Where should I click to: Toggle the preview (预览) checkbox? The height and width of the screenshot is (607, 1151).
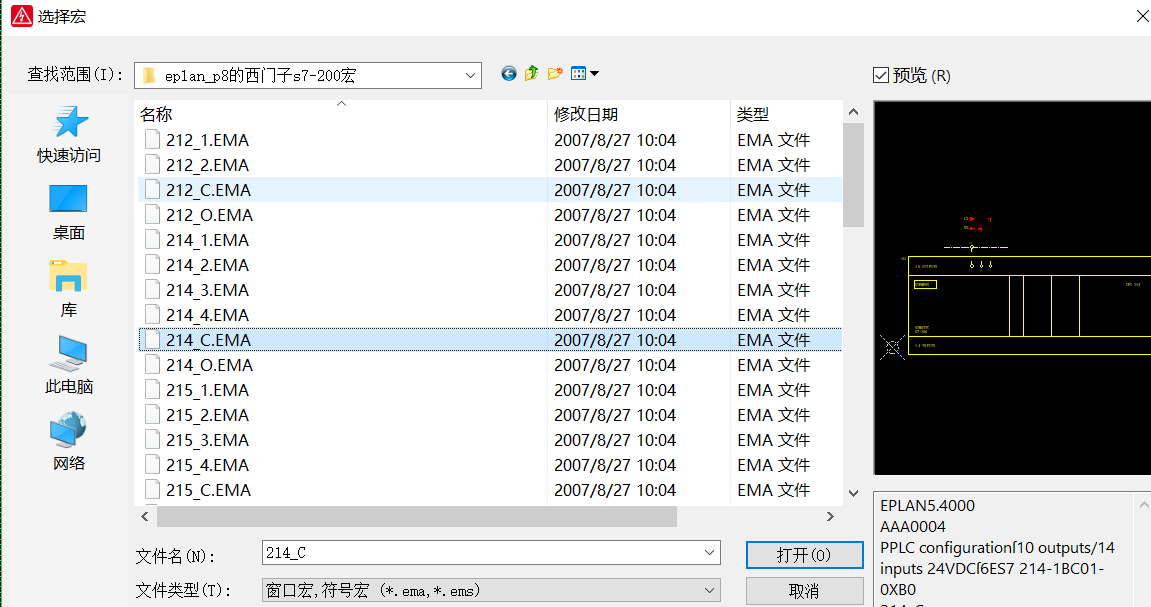click(x=881, y=75)
